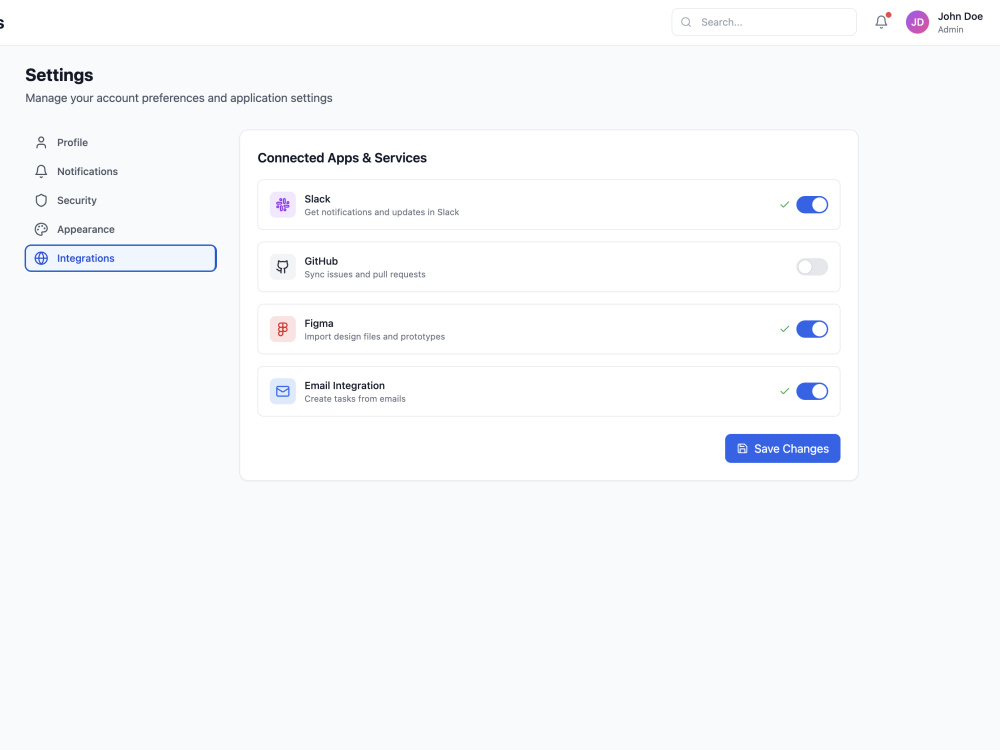Click the notification bell icon
1000x750 pixels.
click(x=881, y=22)
